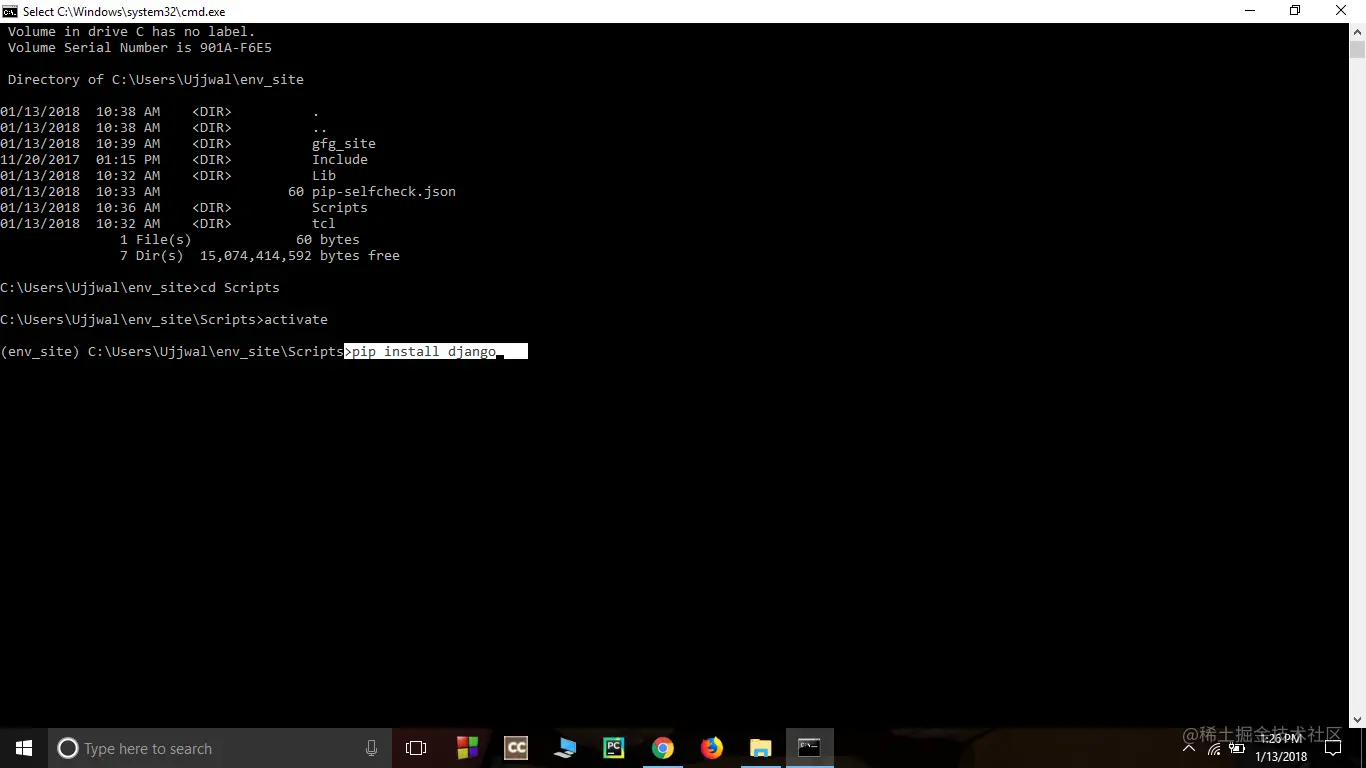1366x768 pixels.
Task: Click the 'Lib' directory entry
Action: [324, 175]
